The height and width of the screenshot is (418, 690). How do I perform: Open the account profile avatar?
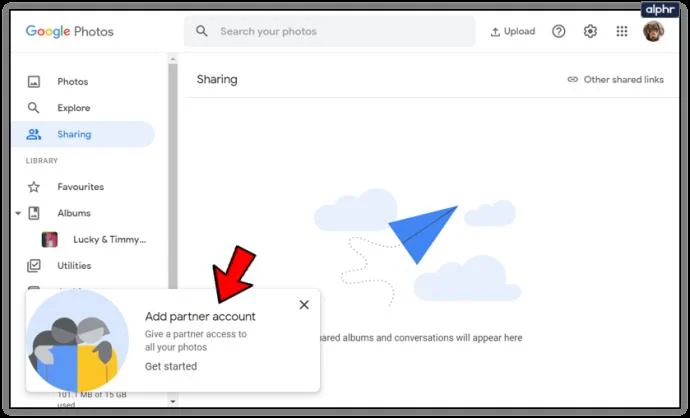tap(653, 31)
